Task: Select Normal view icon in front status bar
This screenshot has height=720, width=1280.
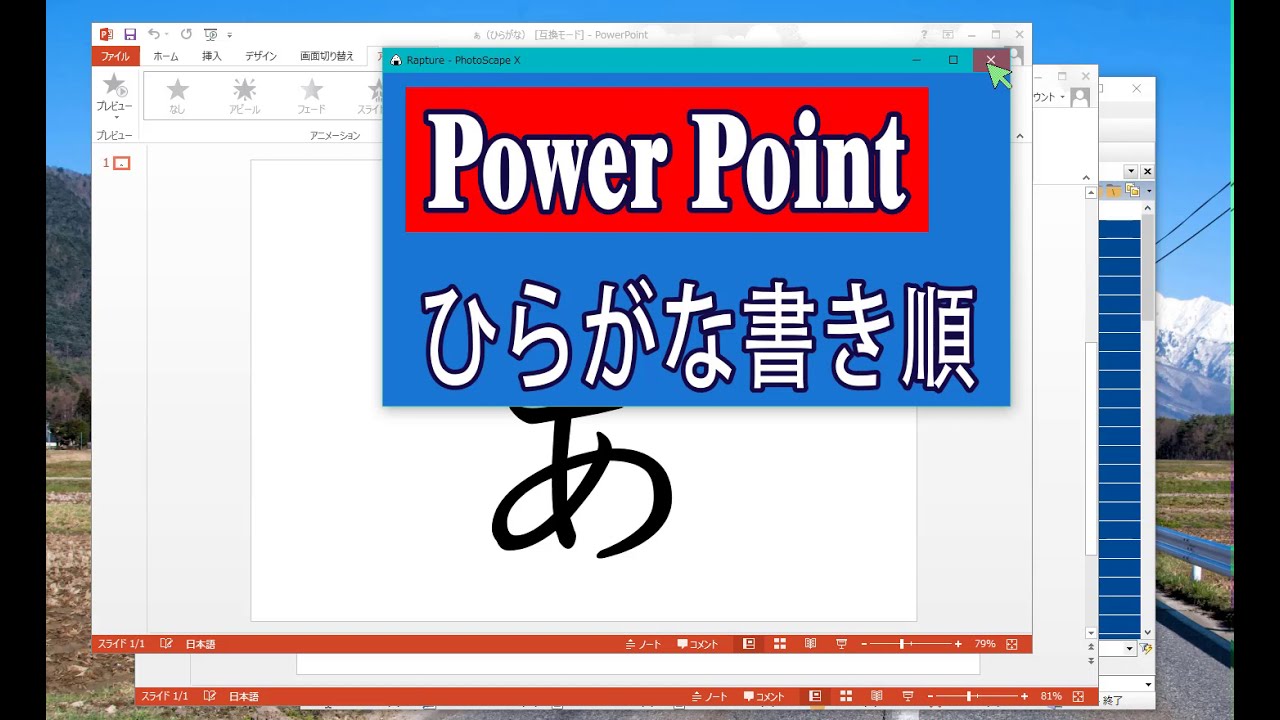Action: (748, 644)
